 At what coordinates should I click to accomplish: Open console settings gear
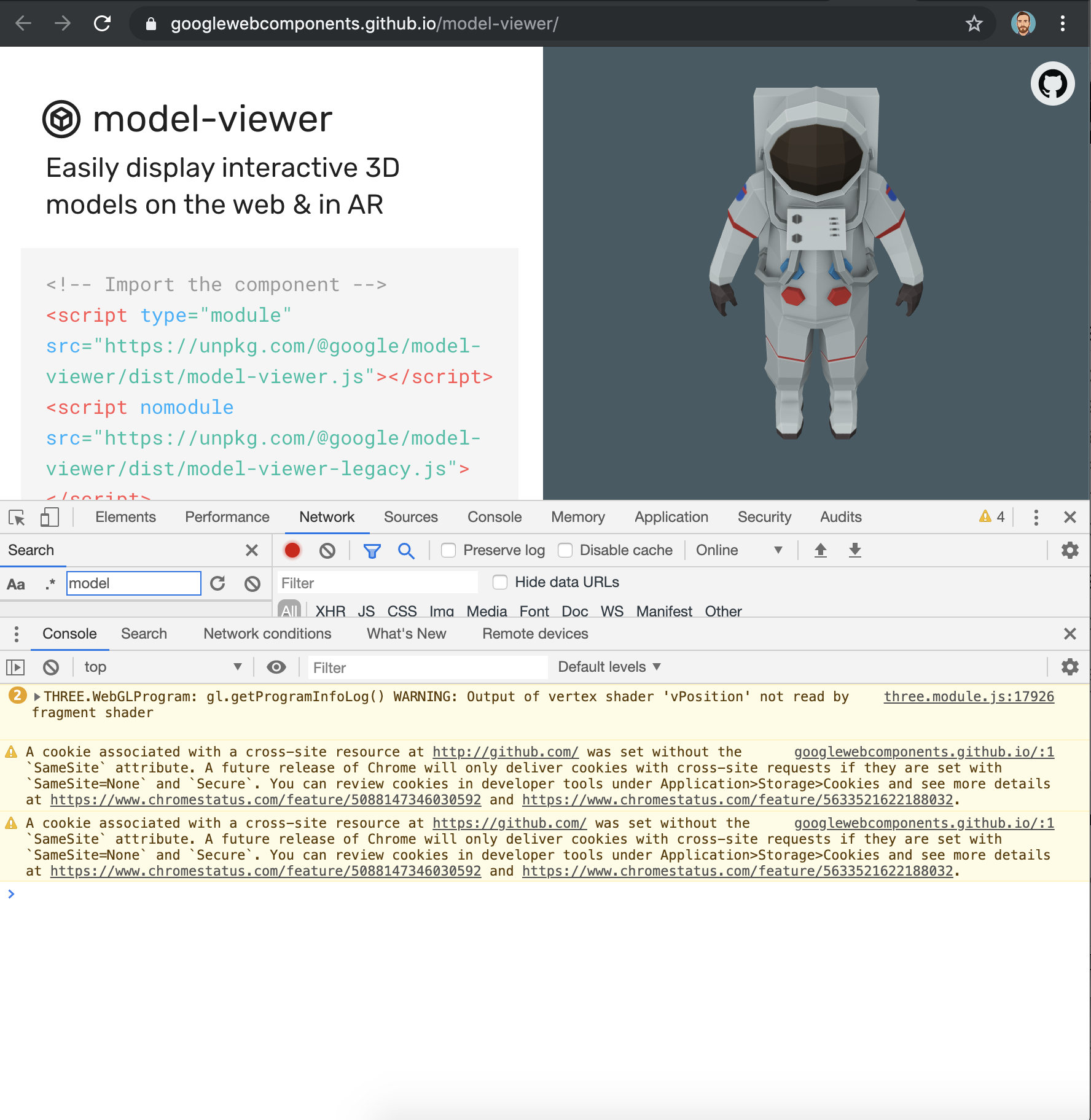[x=1070, y=667]
